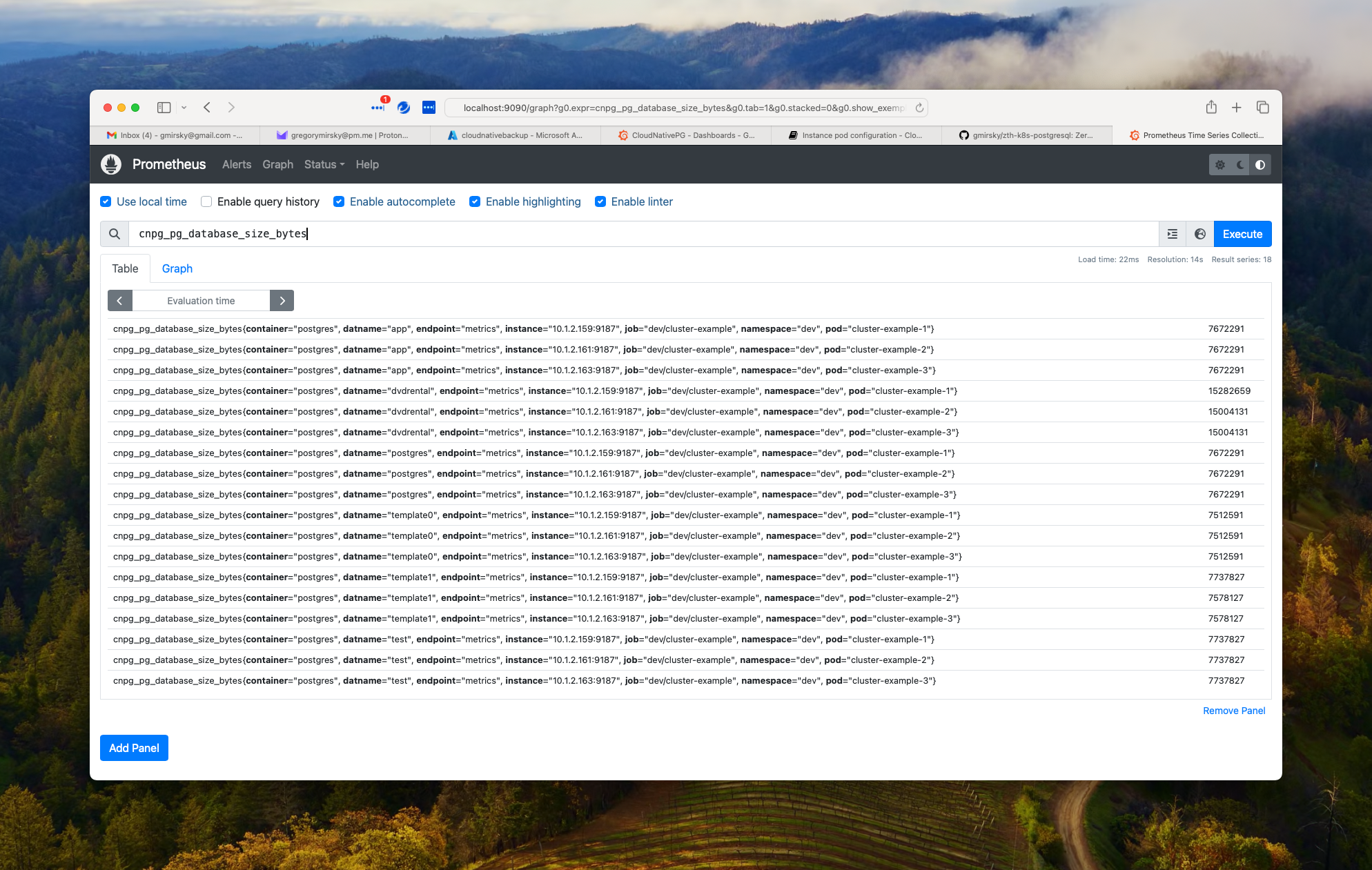This screenshot has height=870, width=1372.
Task: Switch to dark theme moon icon
Action: coord(1240,165)
